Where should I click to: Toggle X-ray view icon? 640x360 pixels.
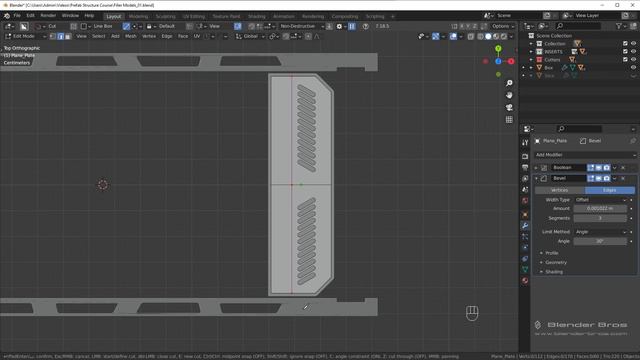coord(471,36)
